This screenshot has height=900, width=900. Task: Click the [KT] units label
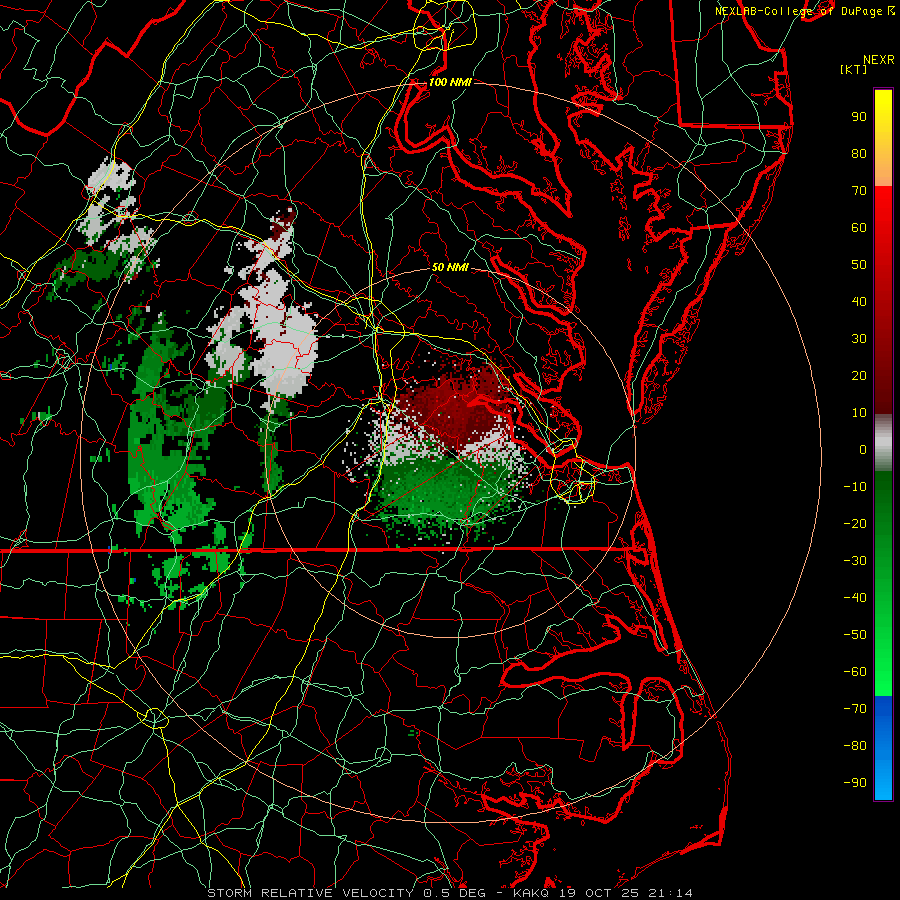coord(854,69)
